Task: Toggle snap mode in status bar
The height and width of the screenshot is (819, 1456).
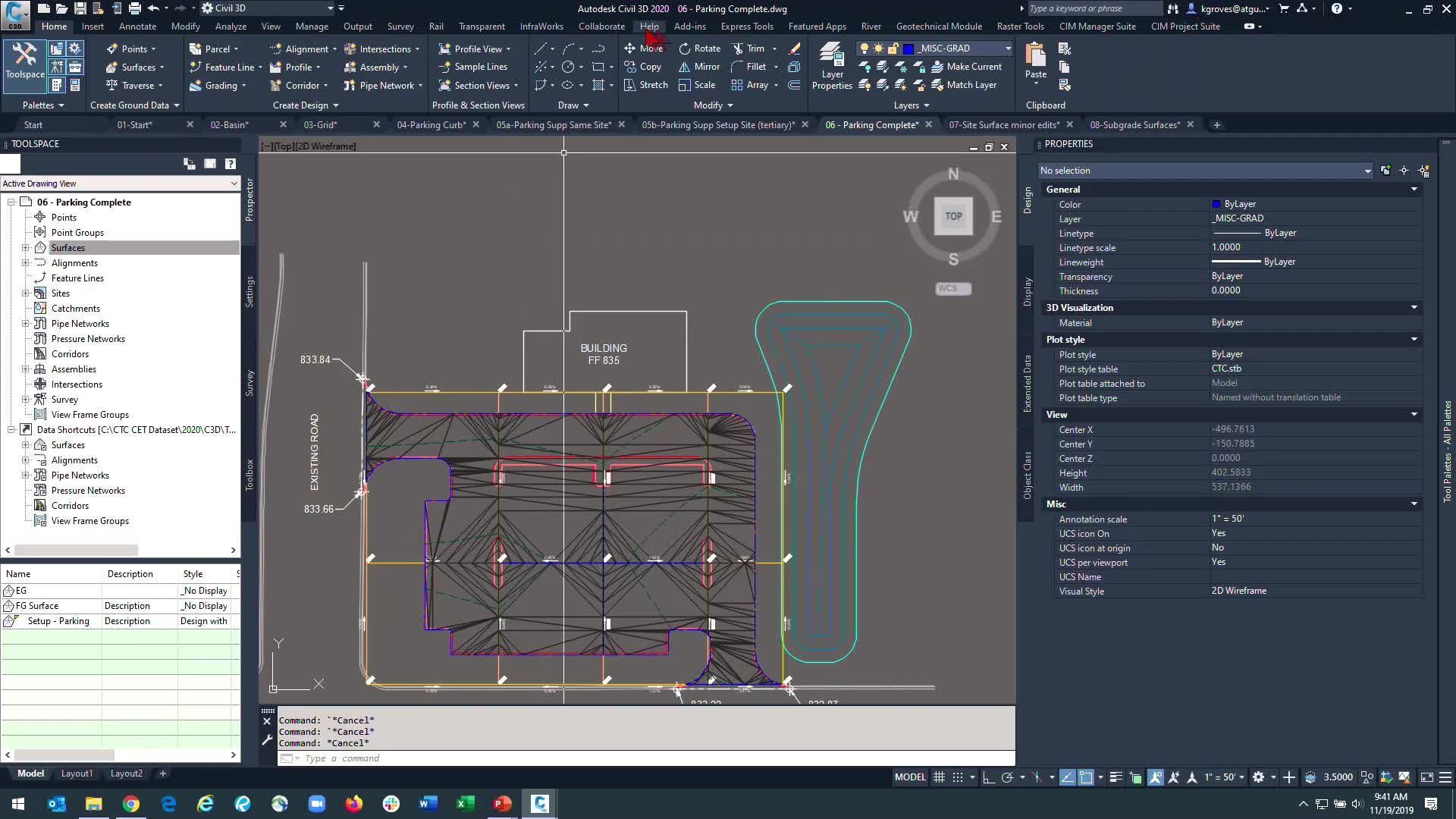Action: [x=958, y=777]
